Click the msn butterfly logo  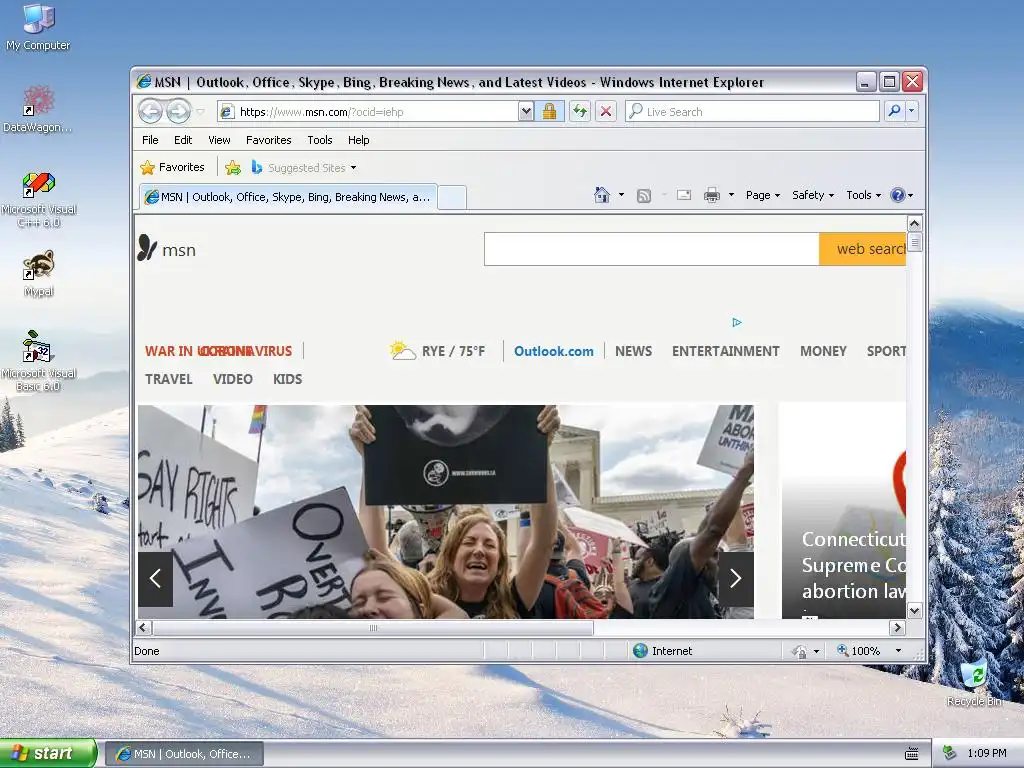tap(167, 249)
